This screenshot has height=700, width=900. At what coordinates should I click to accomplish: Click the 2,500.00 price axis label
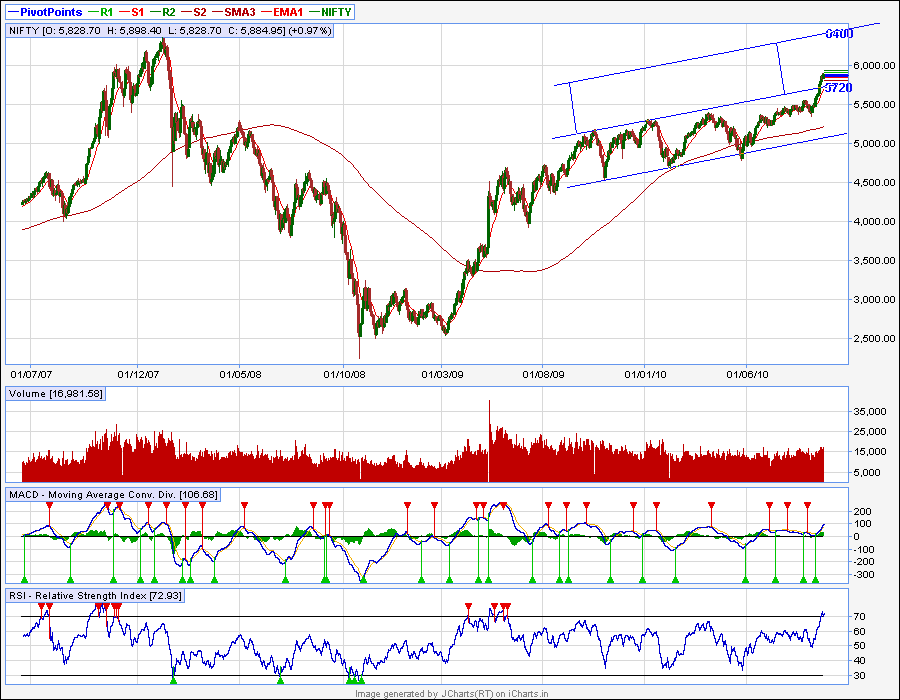(x=874, y=339)
